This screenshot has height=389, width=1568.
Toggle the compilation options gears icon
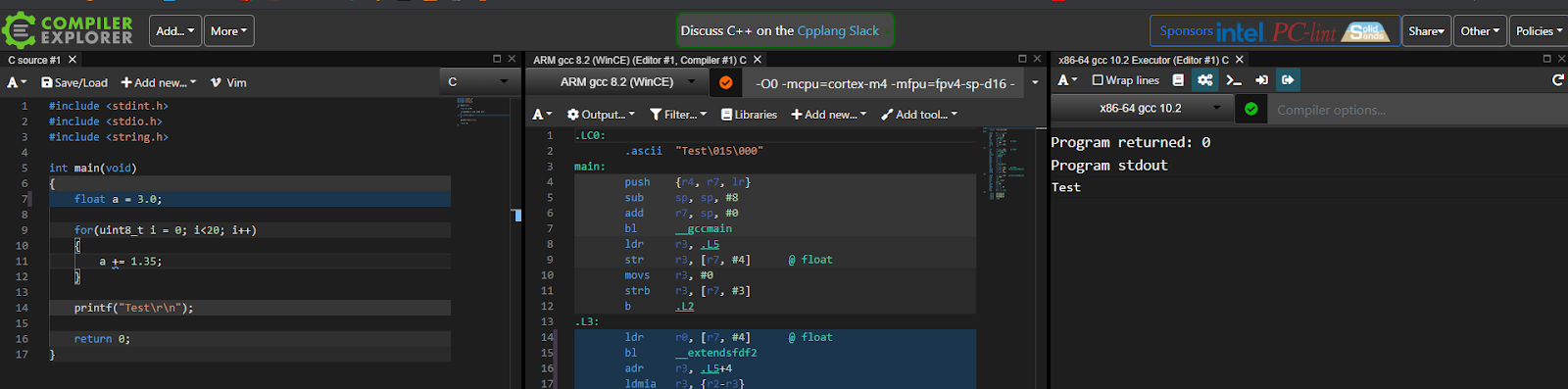click(1205, 80)
